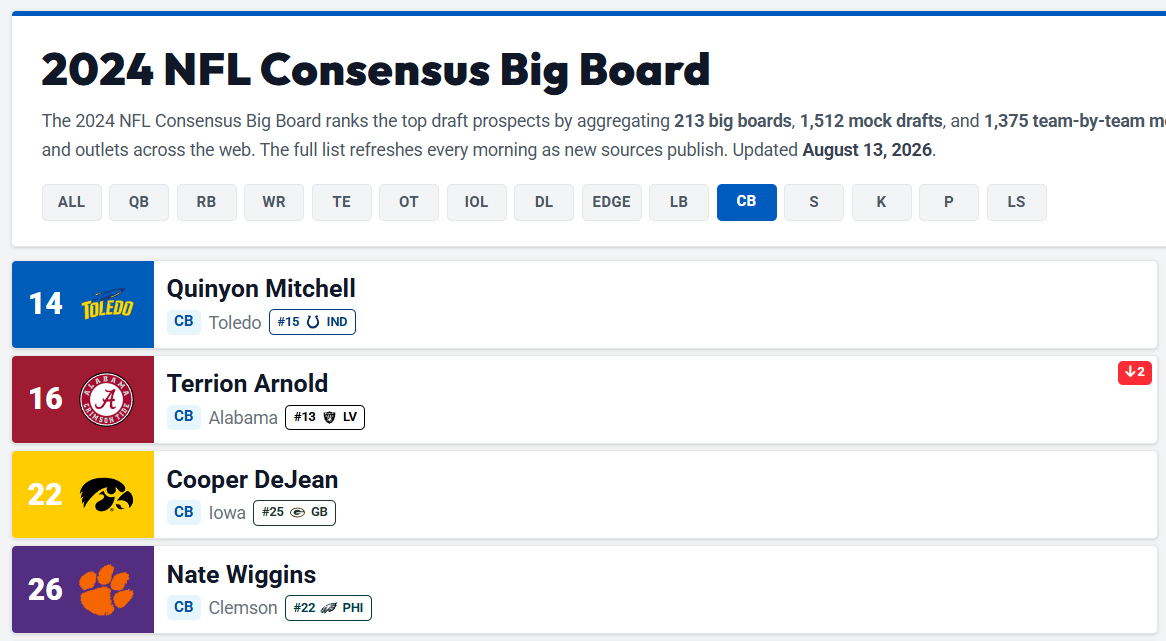The image size is (1166, 641).
Task: Click the Eagles #22 PHI badge
Action: point(328,608)
